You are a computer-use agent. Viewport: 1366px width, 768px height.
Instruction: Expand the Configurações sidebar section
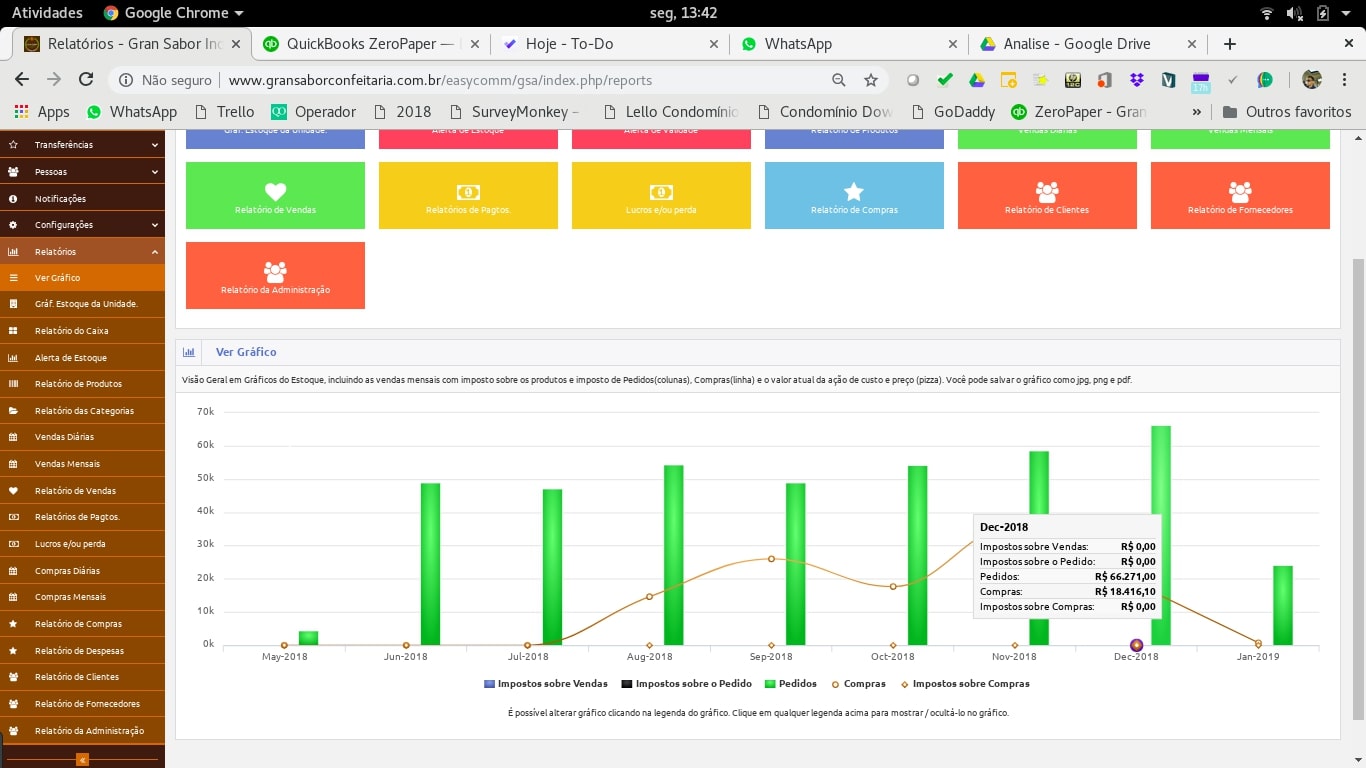pyautogui.click(x=82, y=225)
